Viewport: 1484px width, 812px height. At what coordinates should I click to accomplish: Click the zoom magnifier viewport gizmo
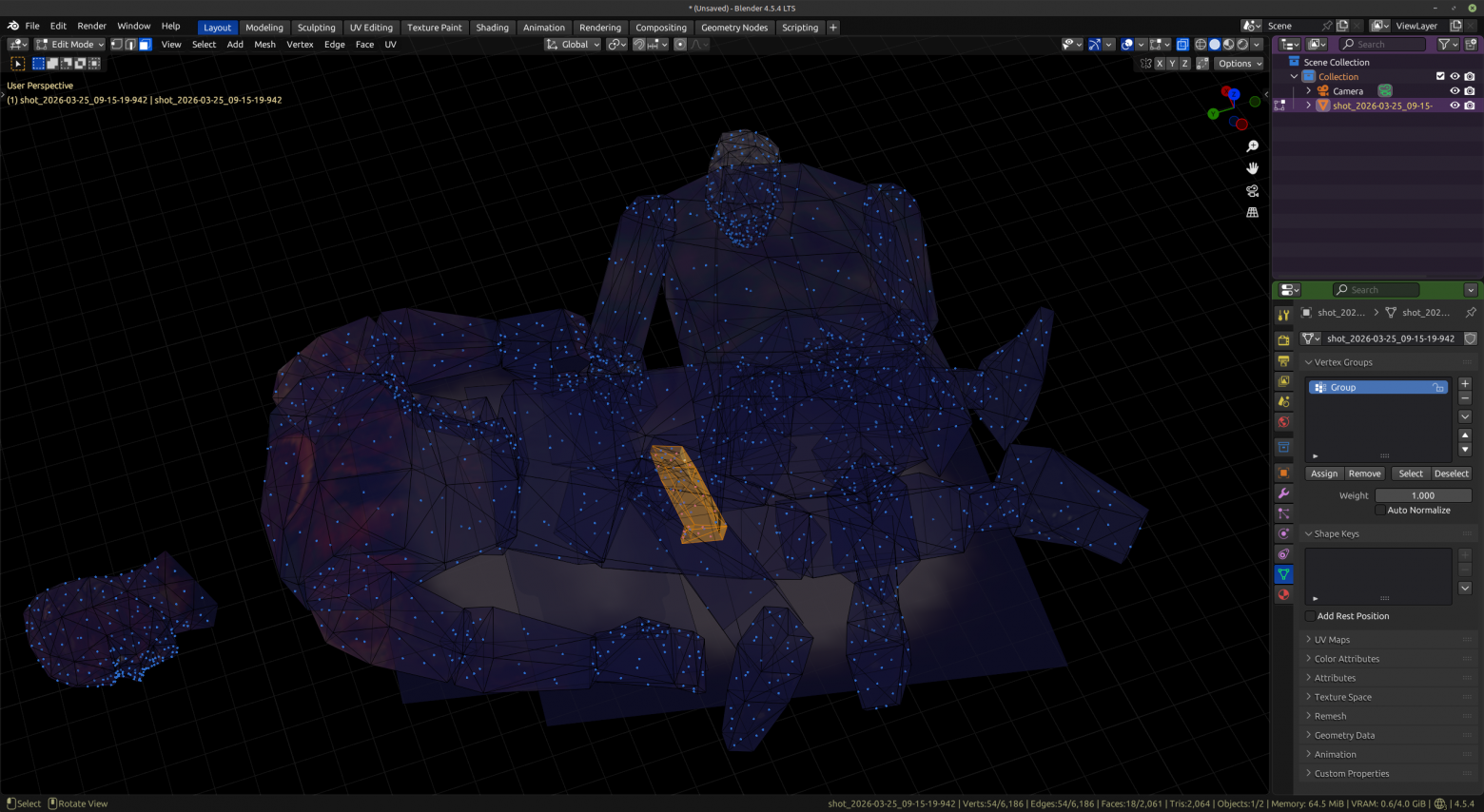pos(1252,146)
